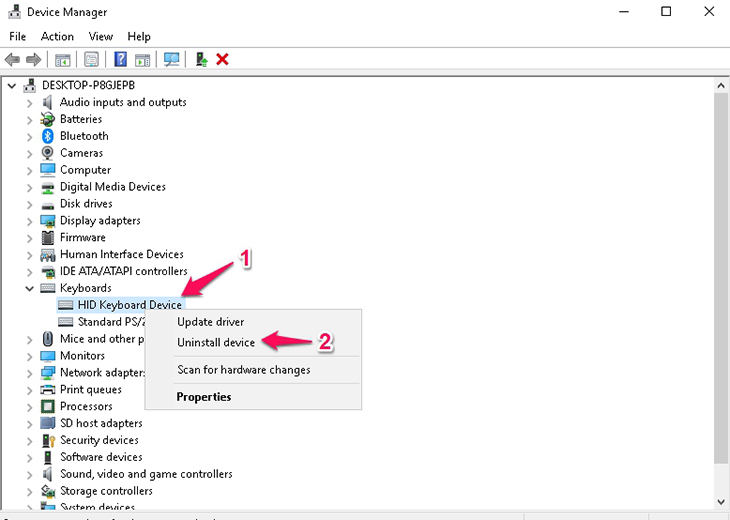Screen dimensions: 730x520
Task: Click the Audio inputs and outputs speaker icon
Action: coord(47,102)
